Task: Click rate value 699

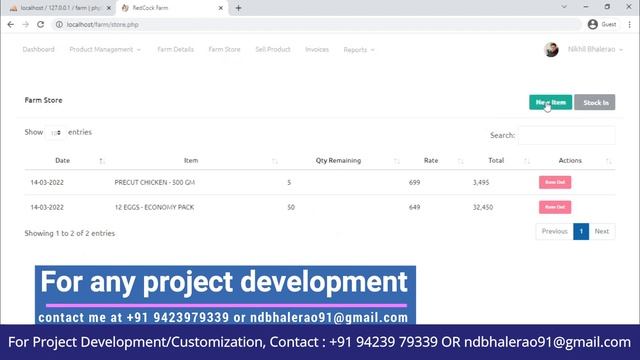Action: pyautogui.click(x=414, y=182)
